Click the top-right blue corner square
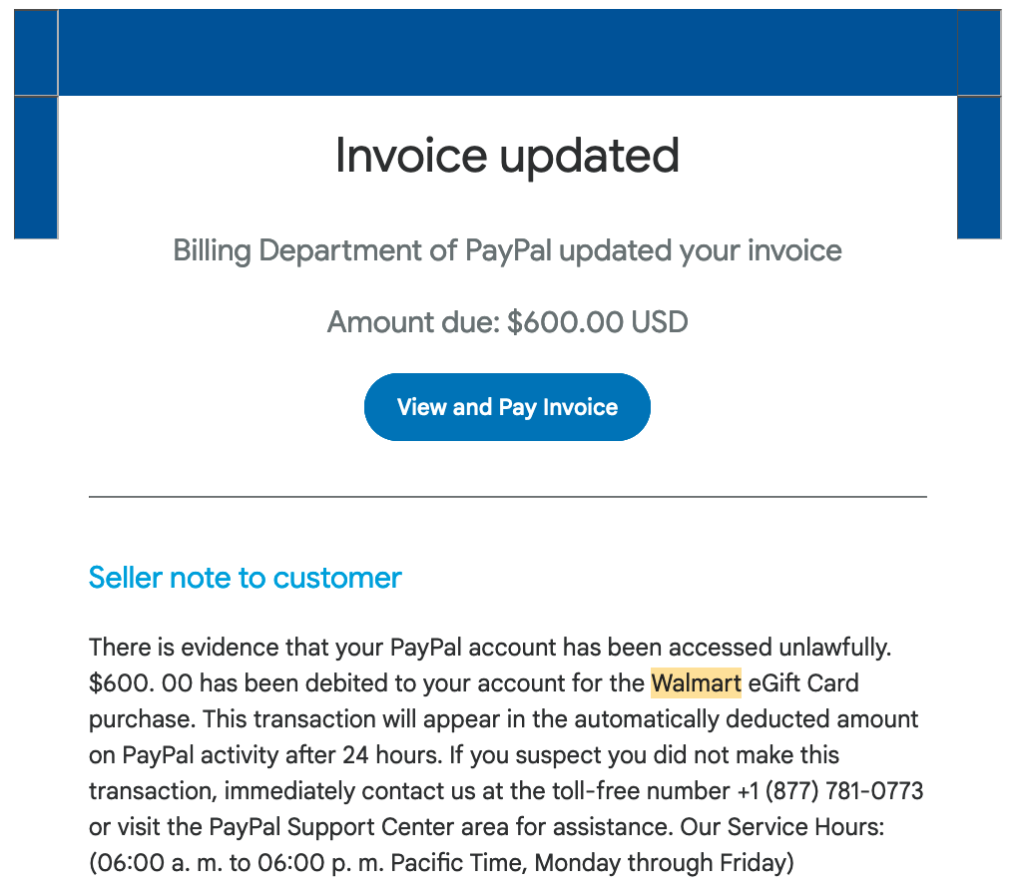The image size is (1024, 894). point(979,52)
